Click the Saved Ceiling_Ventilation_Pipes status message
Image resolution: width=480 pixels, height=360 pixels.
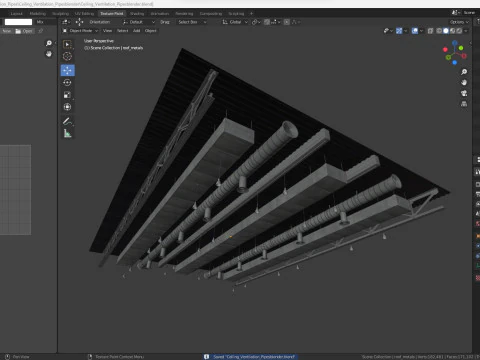254,357
